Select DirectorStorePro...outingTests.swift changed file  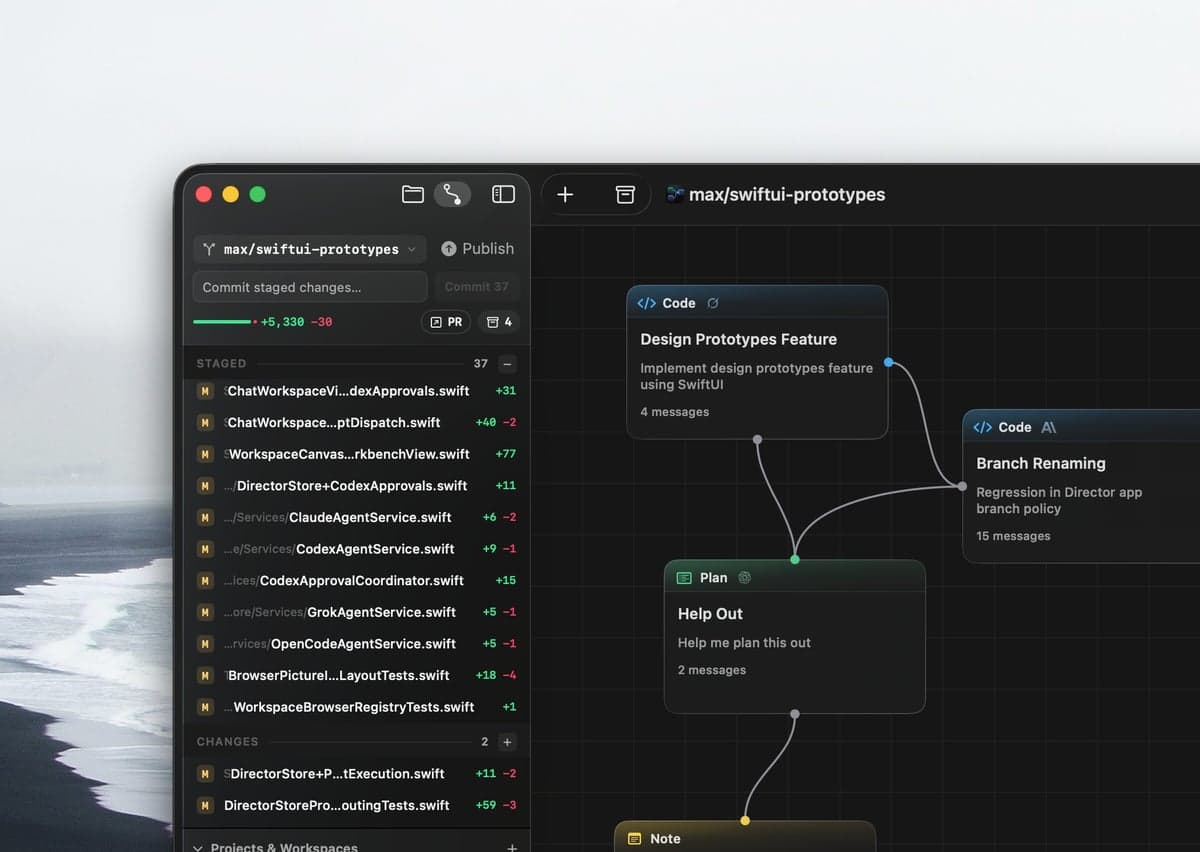coord(357,805)
